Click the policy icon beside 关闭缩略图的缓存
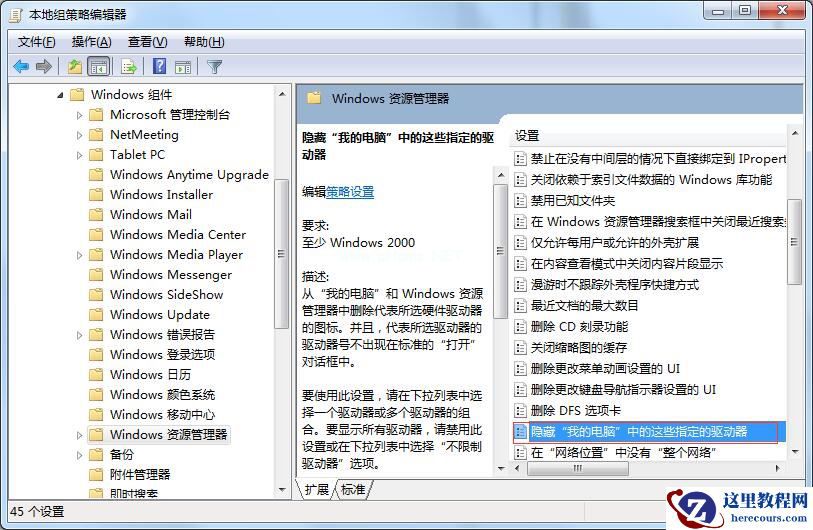 click(520, 347)
